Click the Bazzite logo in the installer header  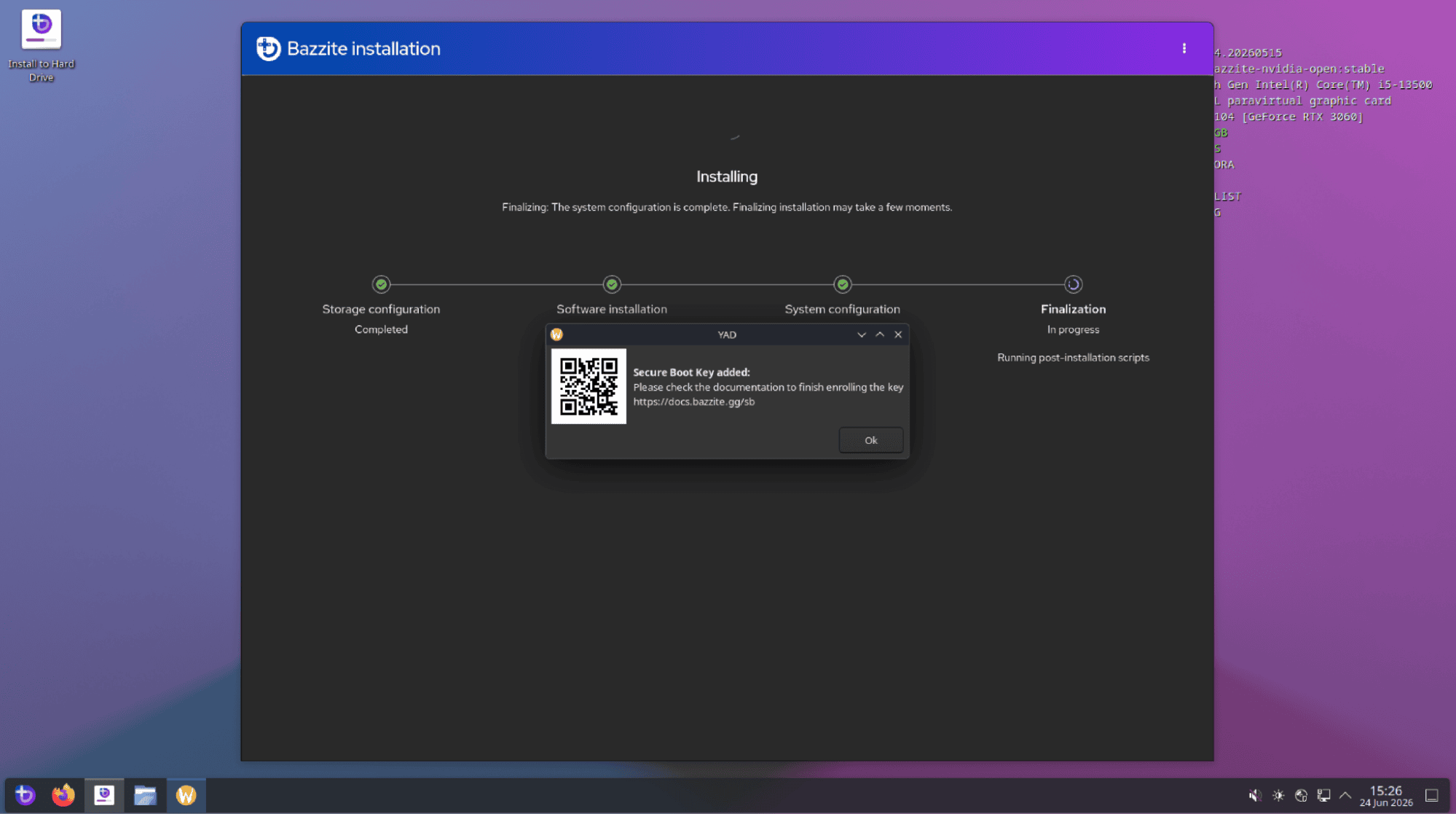pyautogui.click(x=268, y=49)
